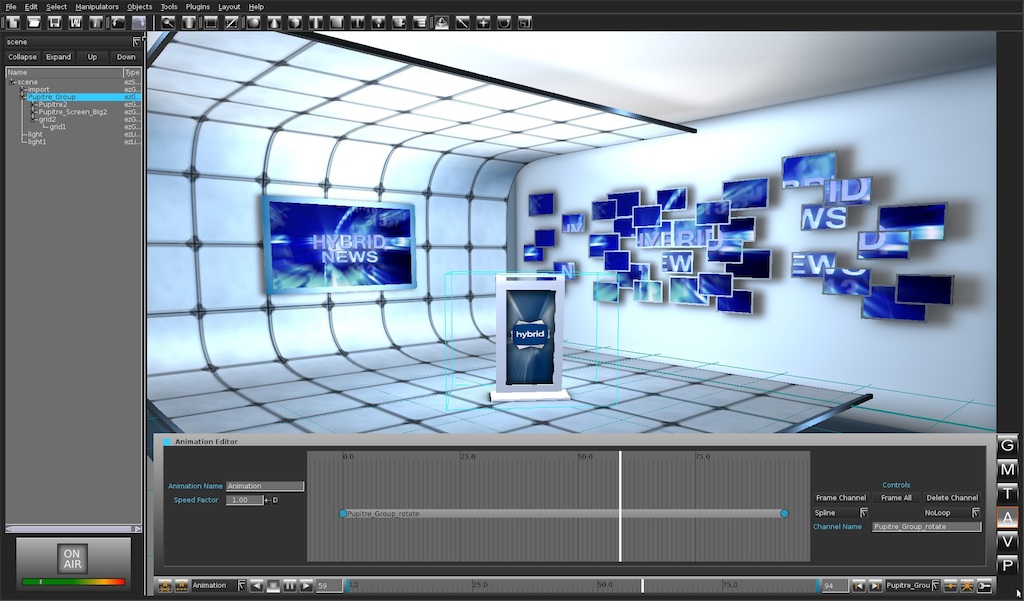Click the Undo arrow icon
Viewport: 1024px width, 601px height.
(x=118, y=23)
